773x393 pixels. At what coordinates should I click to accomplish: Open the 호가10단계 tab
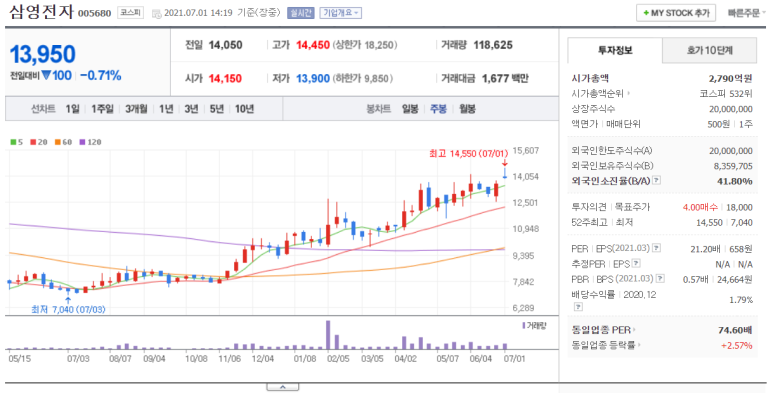click(x=709, y=50)
